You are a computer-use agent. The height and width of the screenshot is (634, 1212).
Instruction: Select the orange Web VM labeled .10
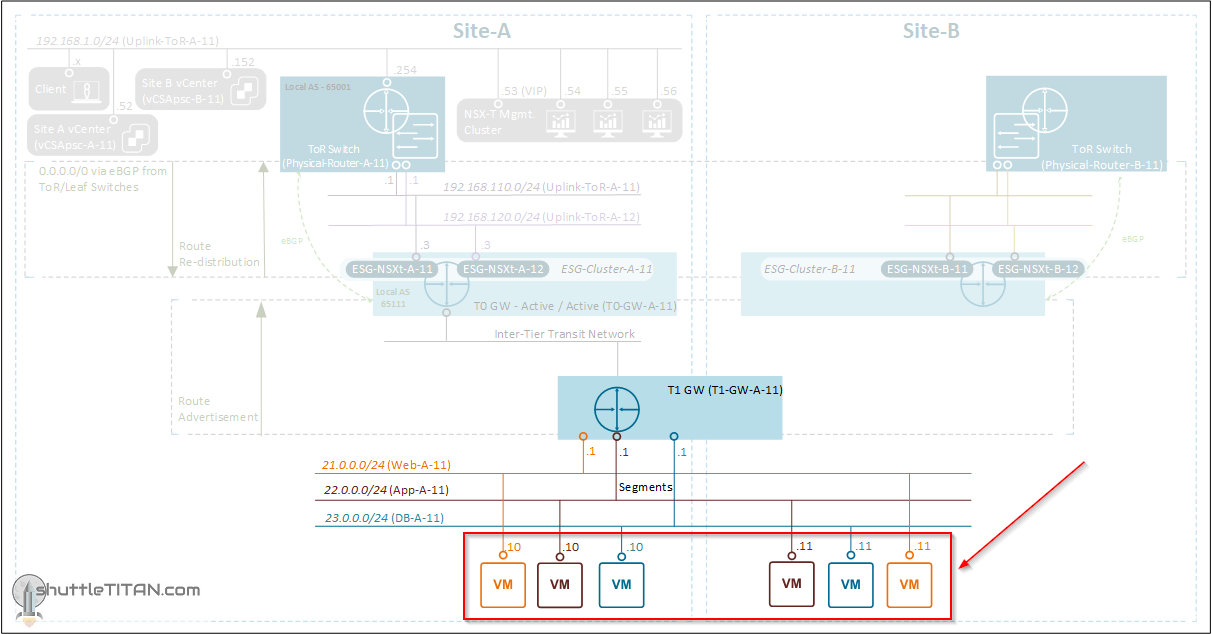point(503,584)
